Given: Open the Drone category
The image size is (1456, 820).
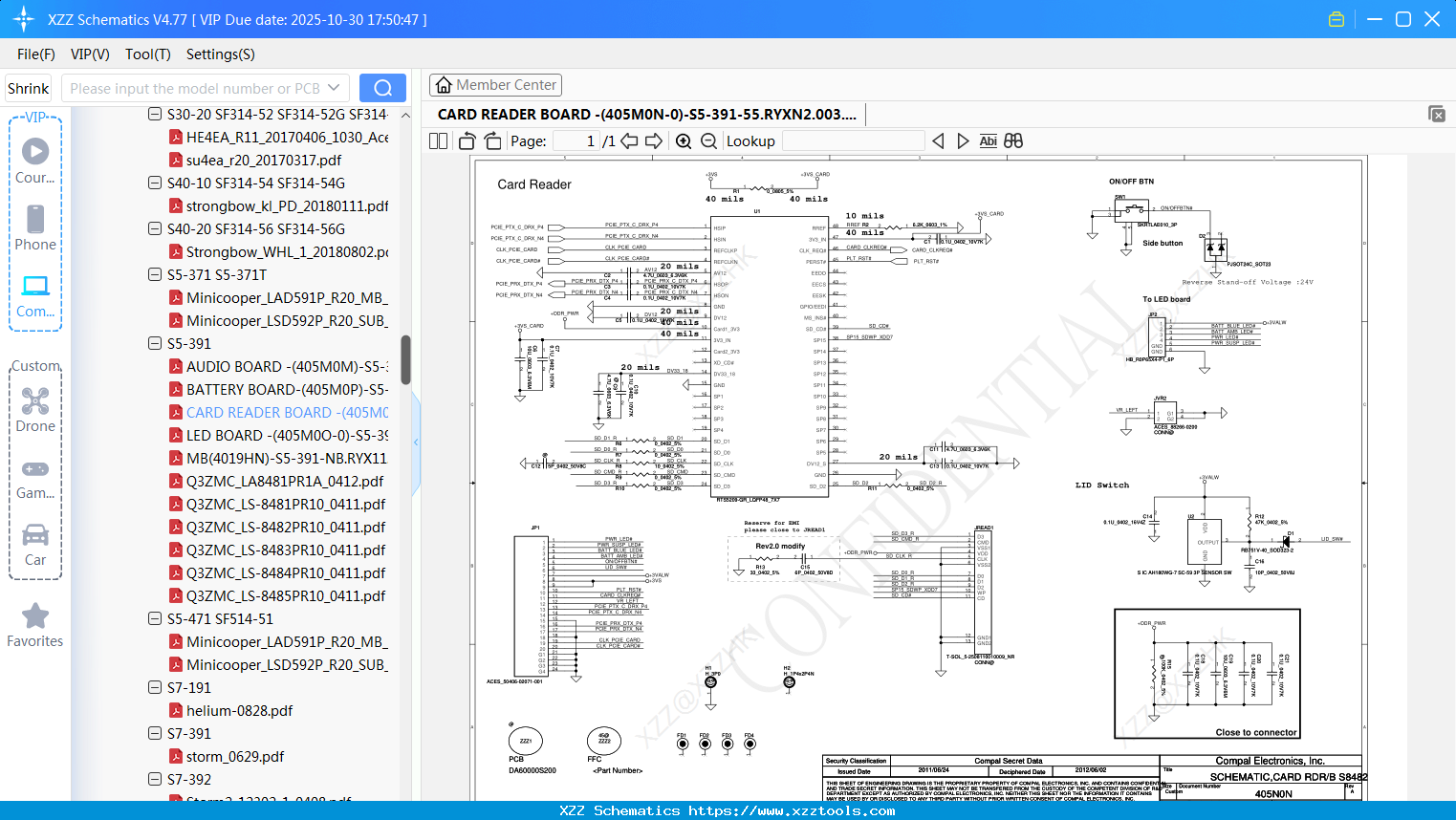Looking at the screenshot, I should [x=35, y=409].
